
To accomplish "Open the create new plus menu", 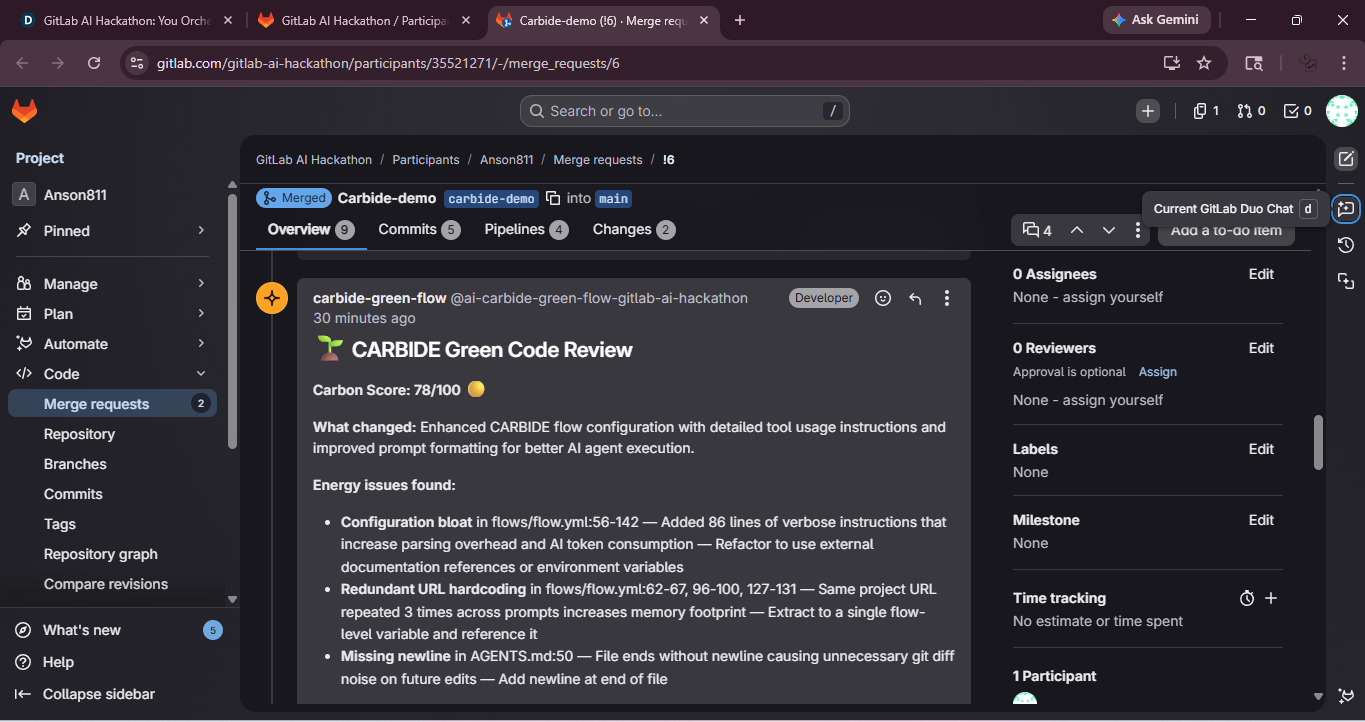I will pos(1148,111).
